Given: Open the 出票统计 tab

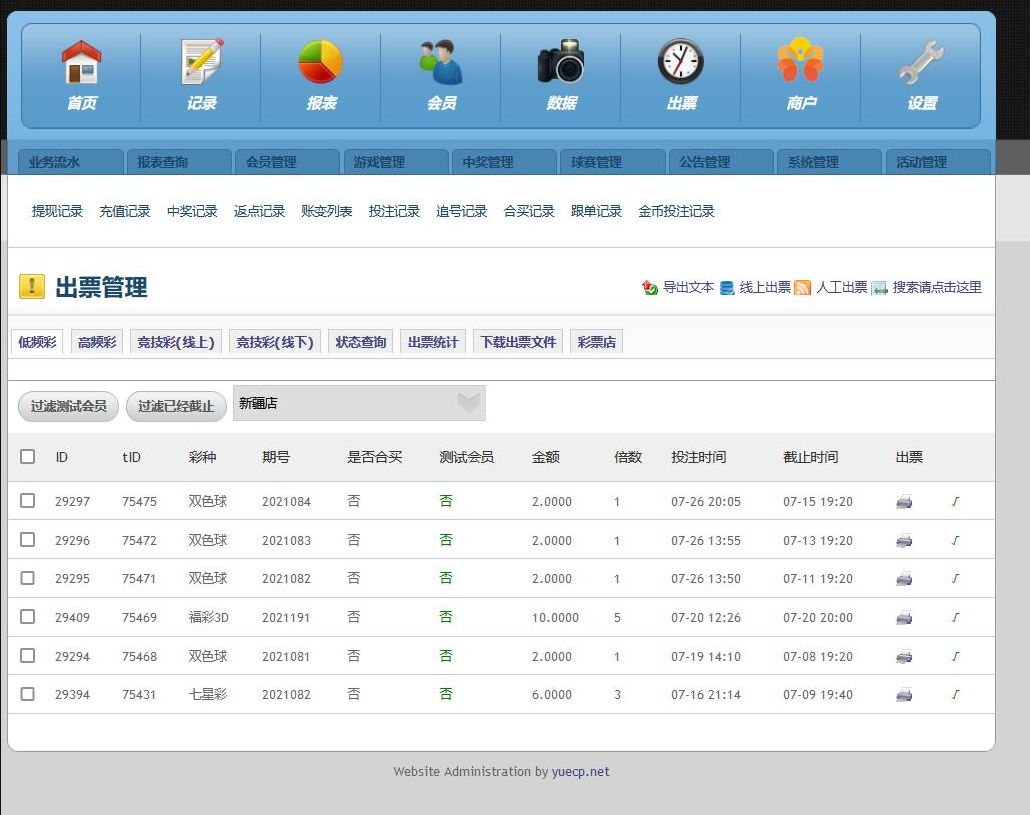Looking at the screenshot, I should (x=433, y=341).
